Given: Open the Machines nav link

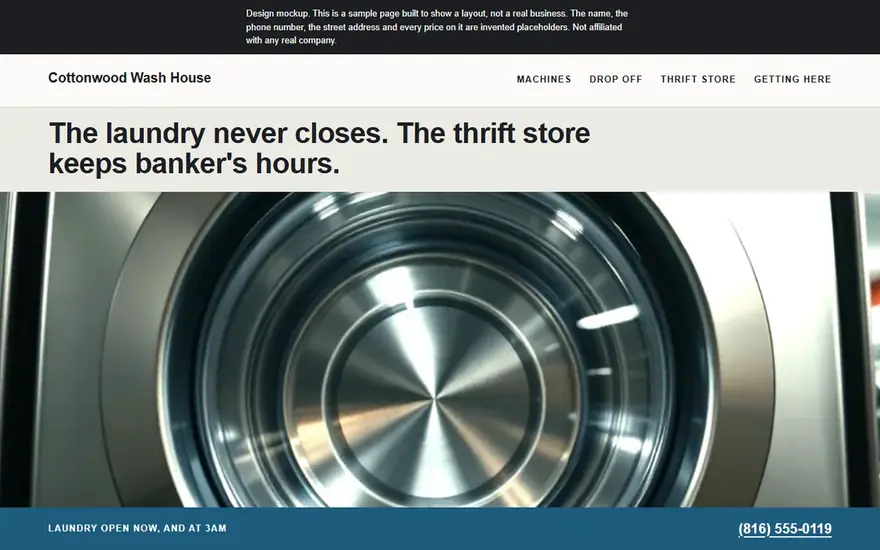Looking at the screenshot, I should (x=543, y=79).
